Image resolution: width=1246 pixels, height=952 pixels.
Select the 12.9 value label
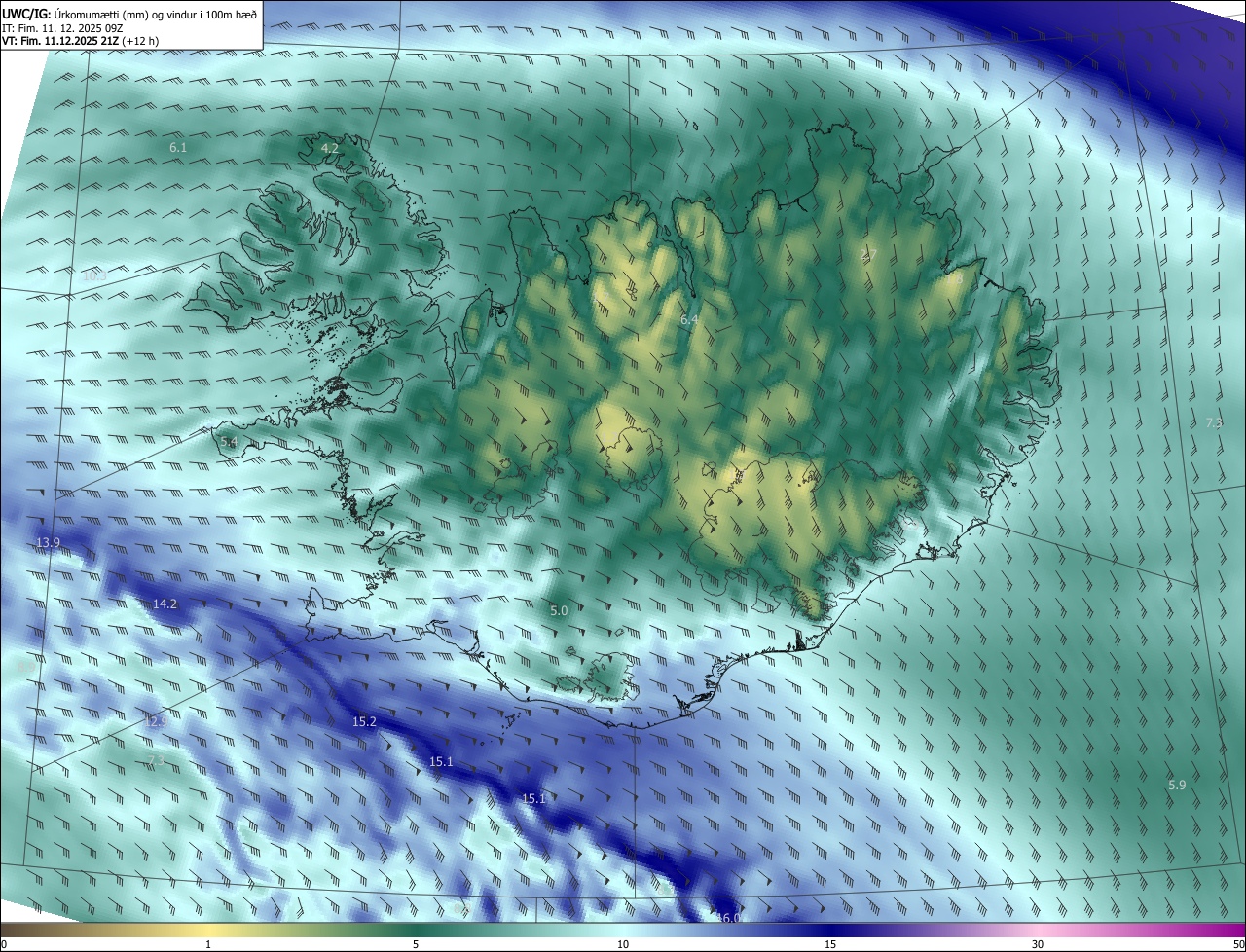click(156, 722)
